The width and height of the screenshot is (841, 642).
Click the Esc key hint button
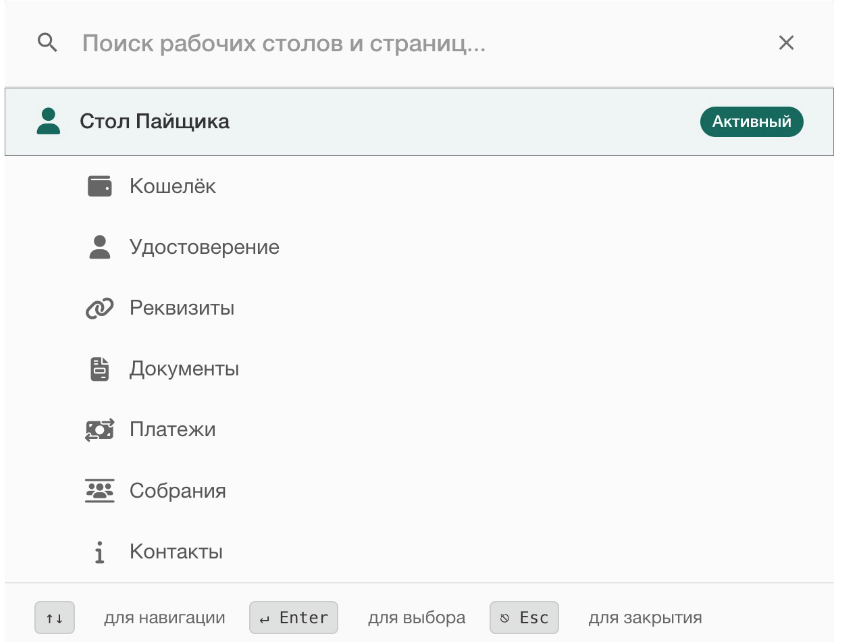tap(522, 617)
